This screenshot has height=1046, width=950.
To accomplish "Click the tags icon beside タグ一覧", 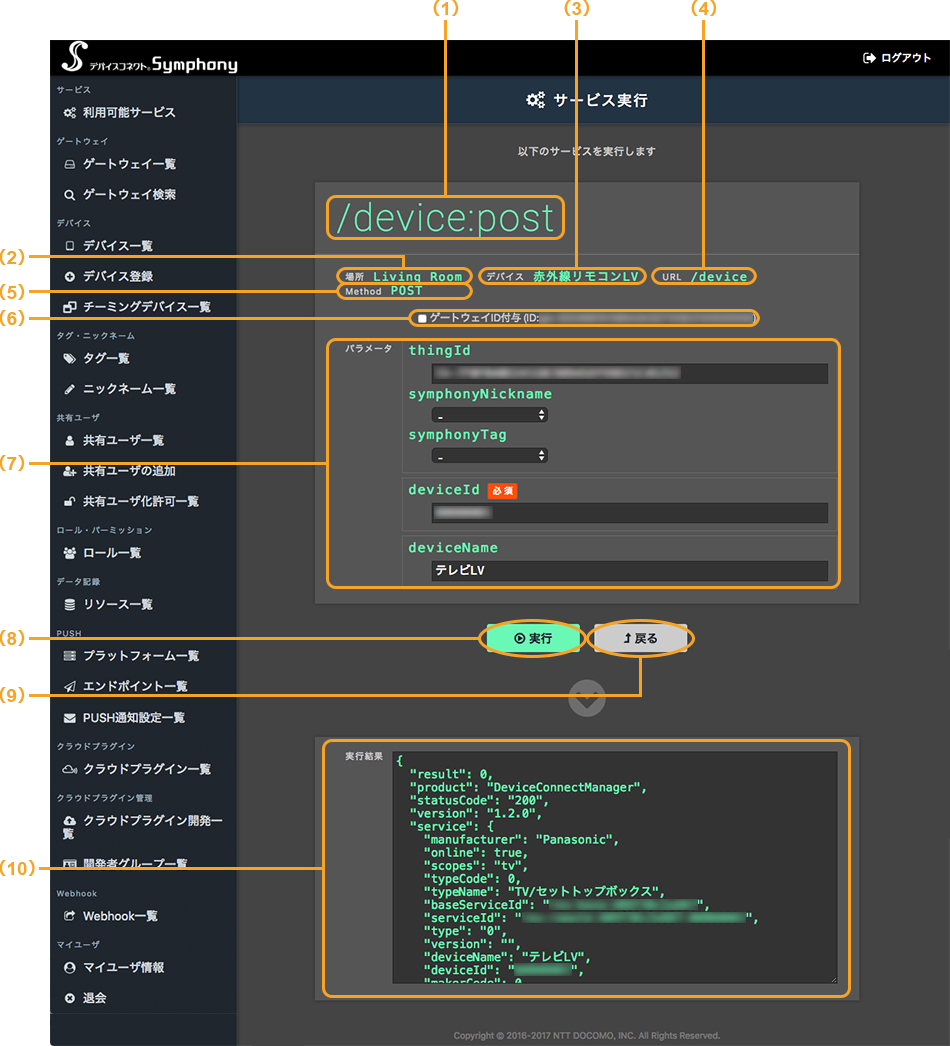I will (x=69, y=358).
